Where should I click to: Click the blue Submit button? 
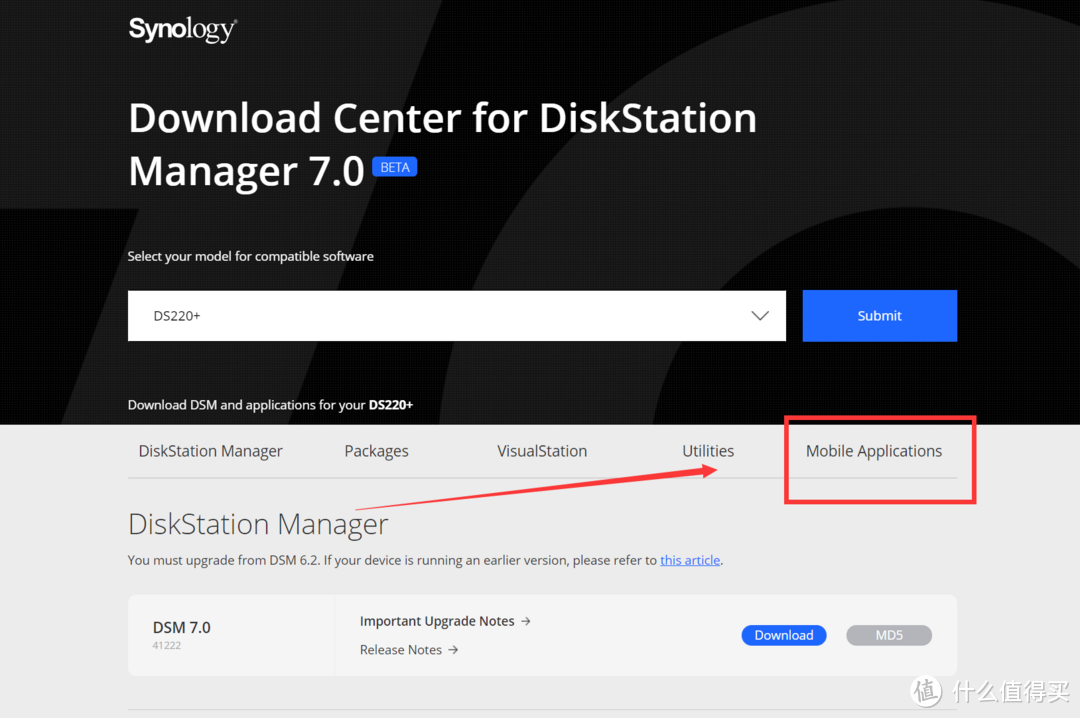[880, 316]
